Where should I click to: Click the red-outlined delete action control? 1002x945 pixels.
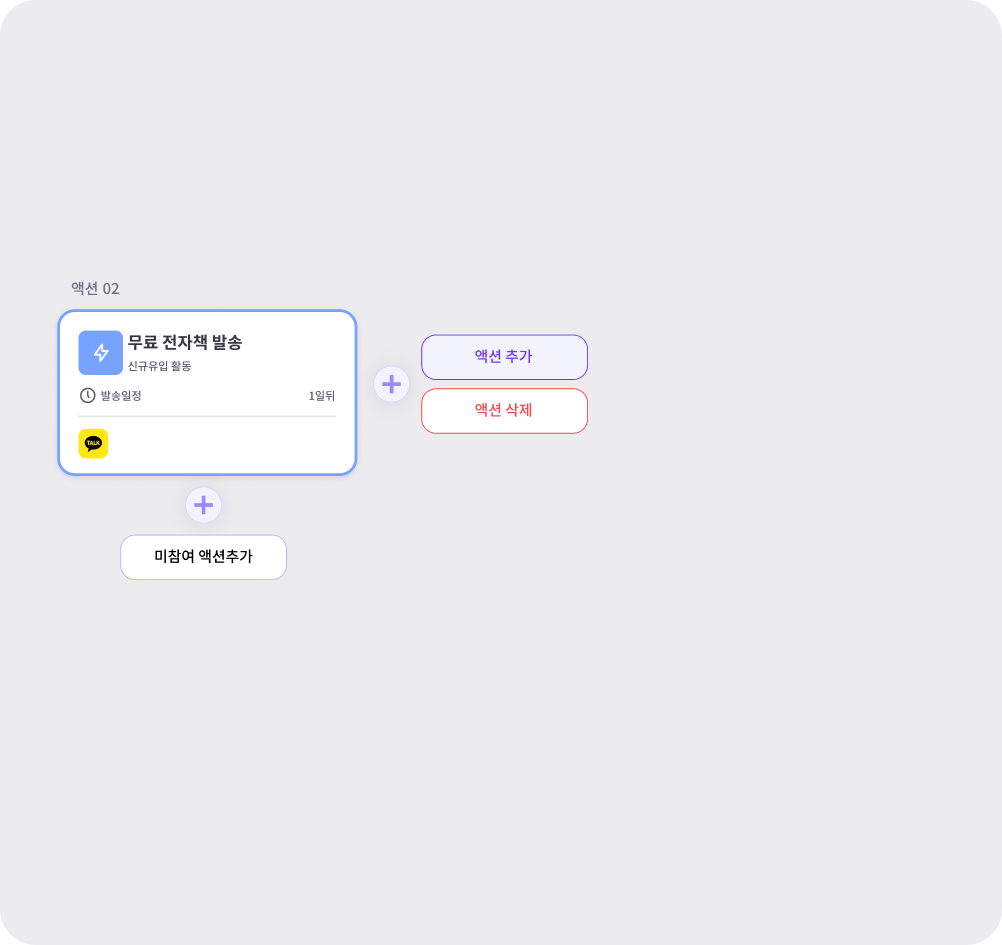[x=504, y=411]
